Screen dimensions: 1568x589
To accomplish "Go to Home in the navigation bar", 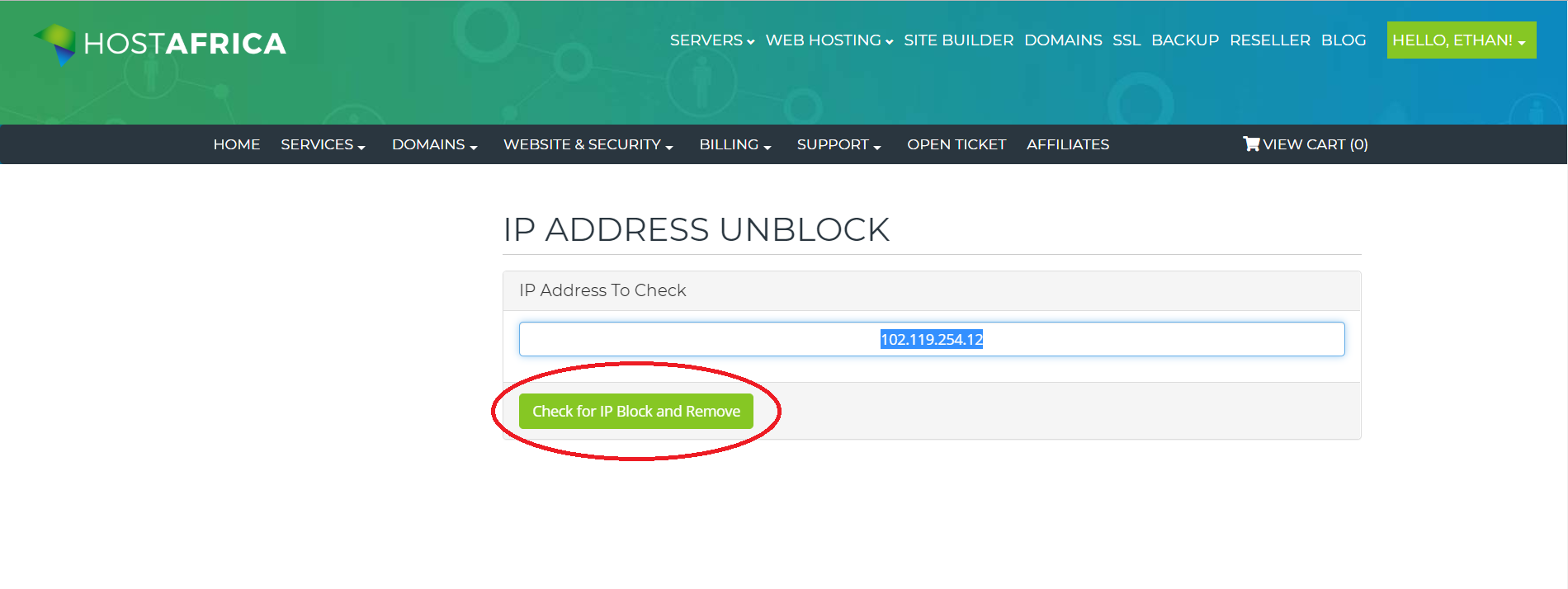I will point(237,144).
